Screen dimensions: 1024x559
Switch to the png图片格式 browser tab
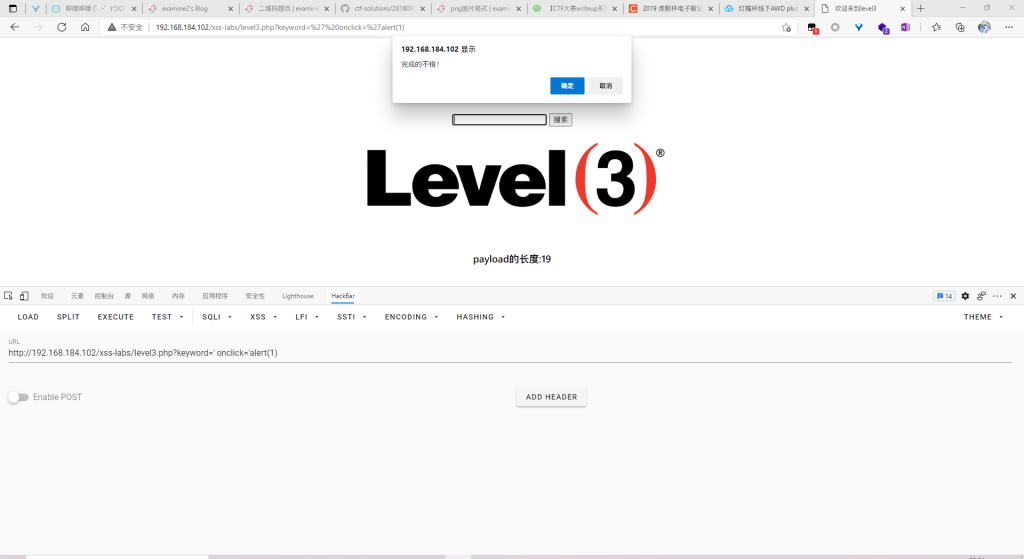(479, 8)
